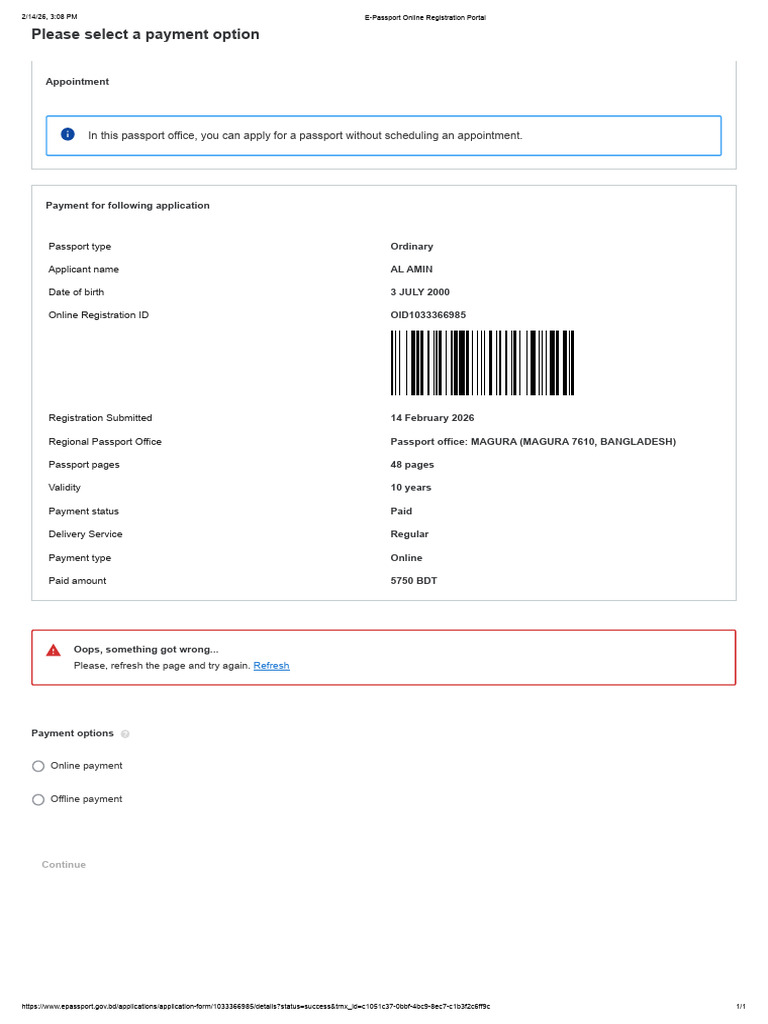Click the Payment type label
Screen dimensions: 768x1024
pyautogui.click(x=80, y=558)
